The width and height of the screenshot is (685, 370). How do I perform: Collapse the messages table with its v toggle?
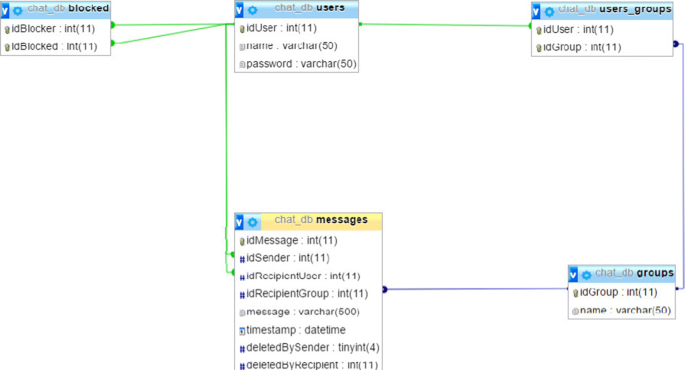239,222
